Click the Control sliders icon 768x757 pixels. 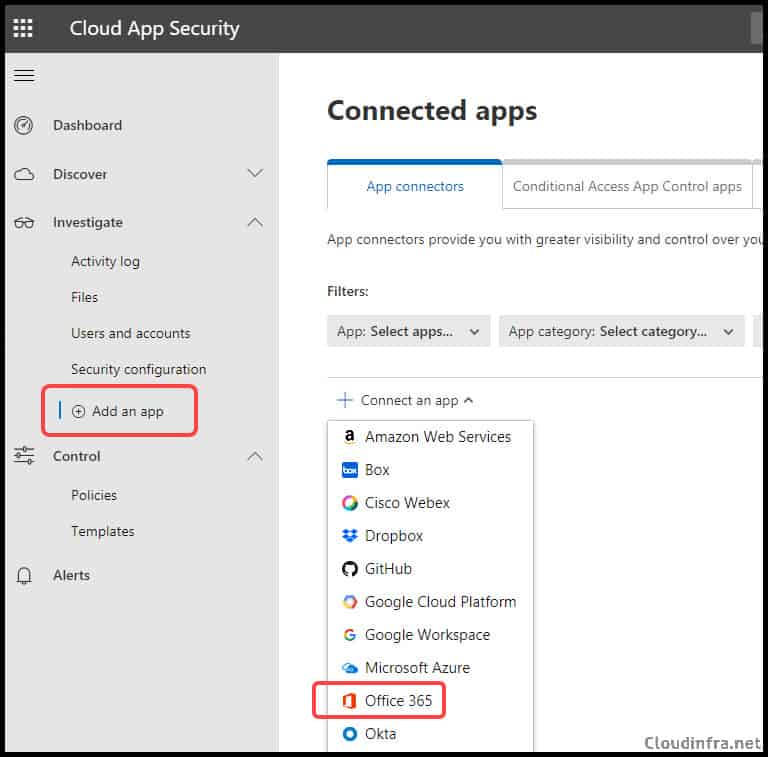[x=24, y=455]
